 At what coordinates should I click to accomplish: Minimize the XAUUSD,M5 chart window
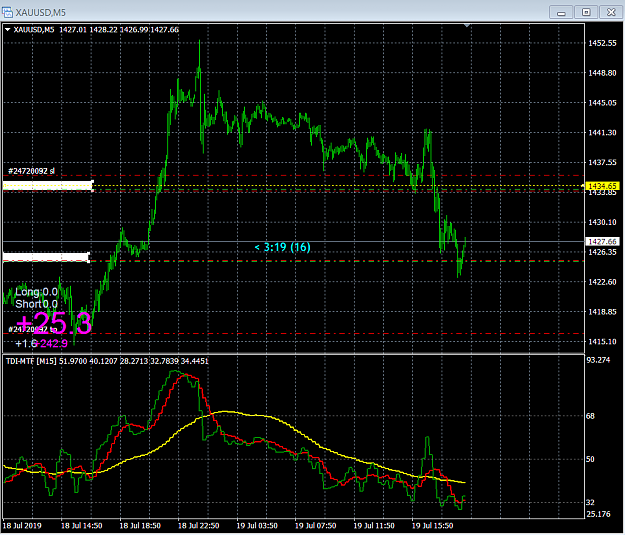pos(561,12)
